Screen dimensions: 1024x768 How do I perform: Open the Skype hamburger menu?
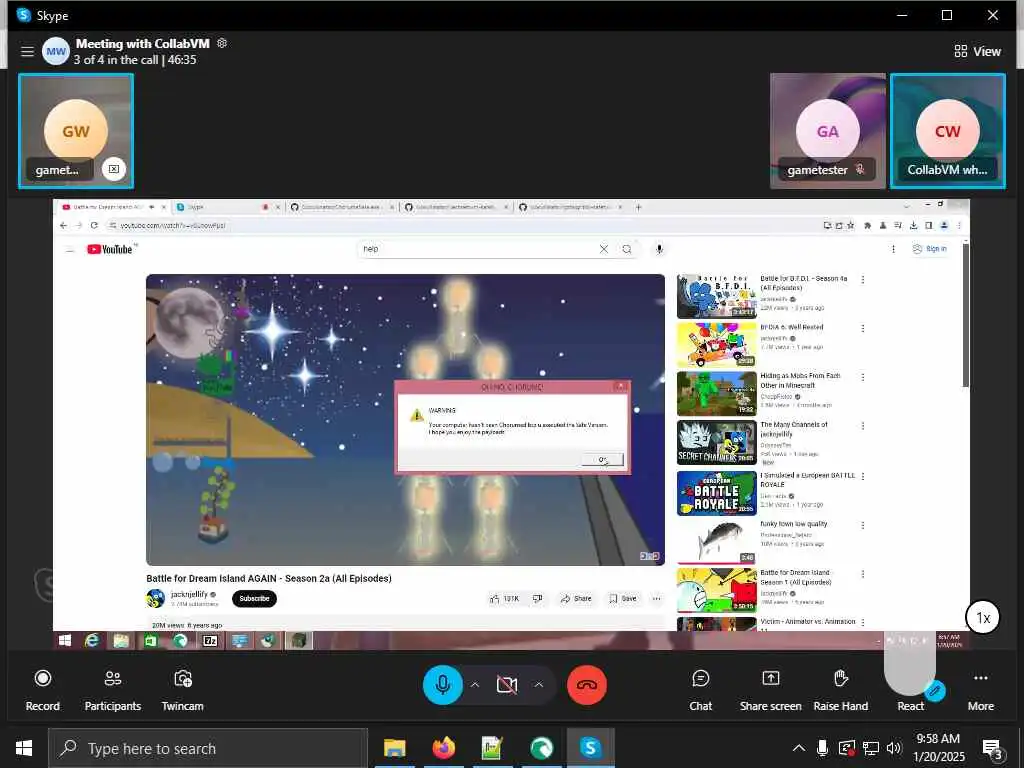(27, 51)
